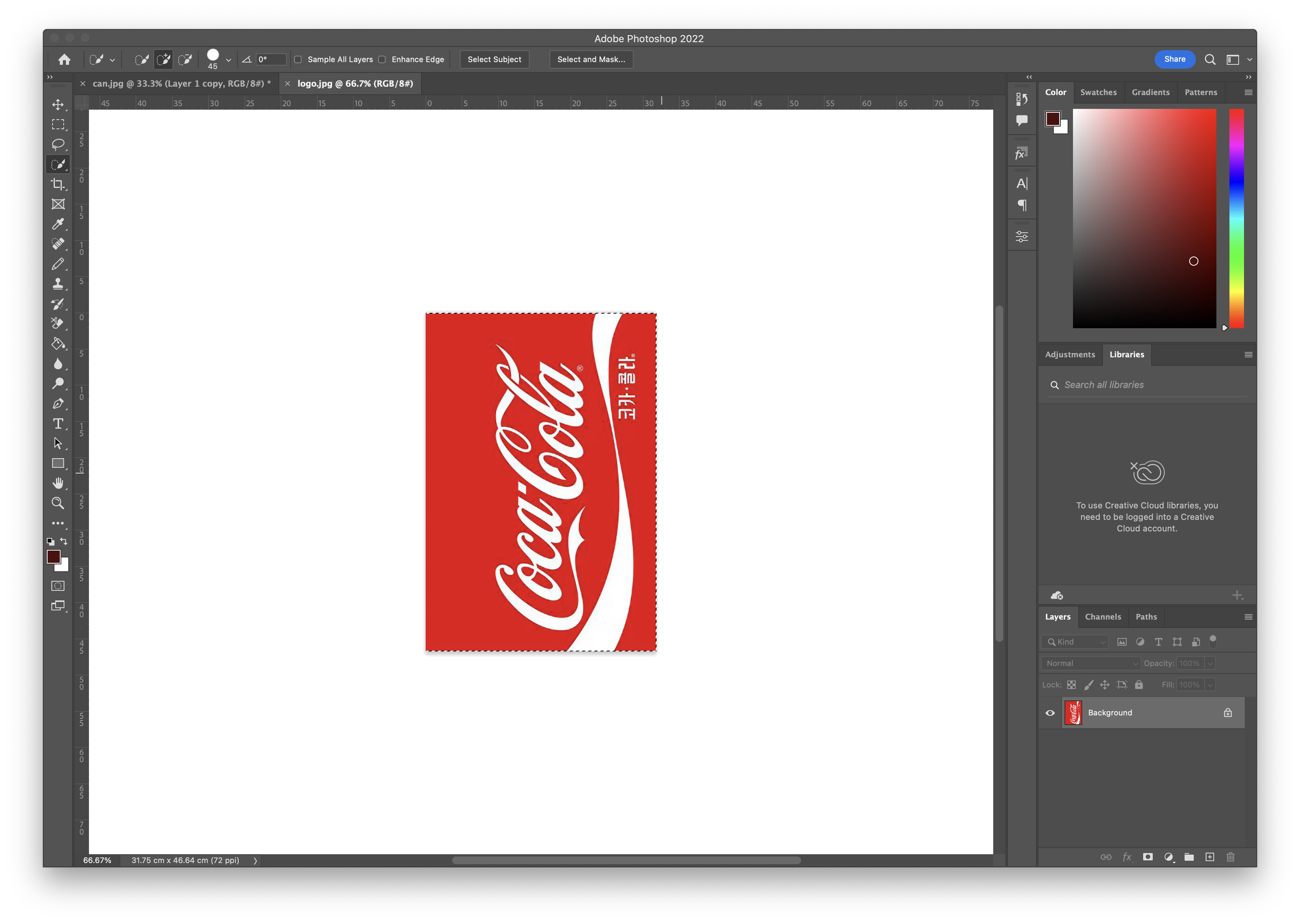
Task: Open the layer Kind filter dropdown
Action: point(1075,642)
